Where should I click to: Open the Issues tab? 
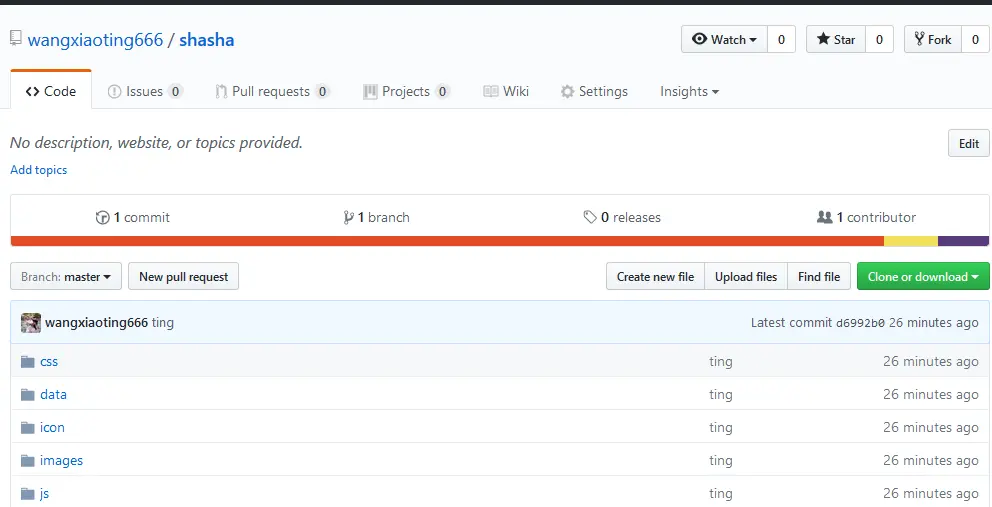click(145, 91)
